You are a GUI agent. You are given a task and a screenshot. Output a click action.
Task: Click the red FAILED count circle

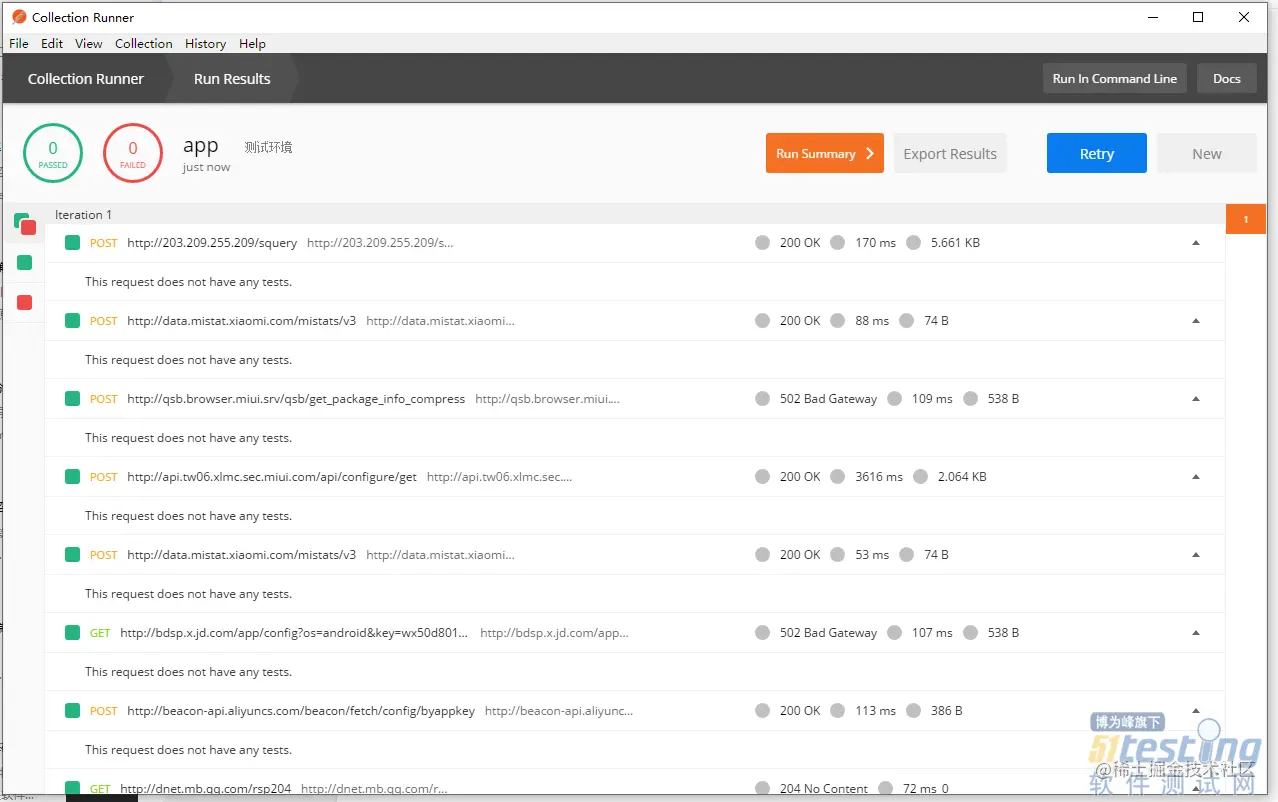pos(133,153)
